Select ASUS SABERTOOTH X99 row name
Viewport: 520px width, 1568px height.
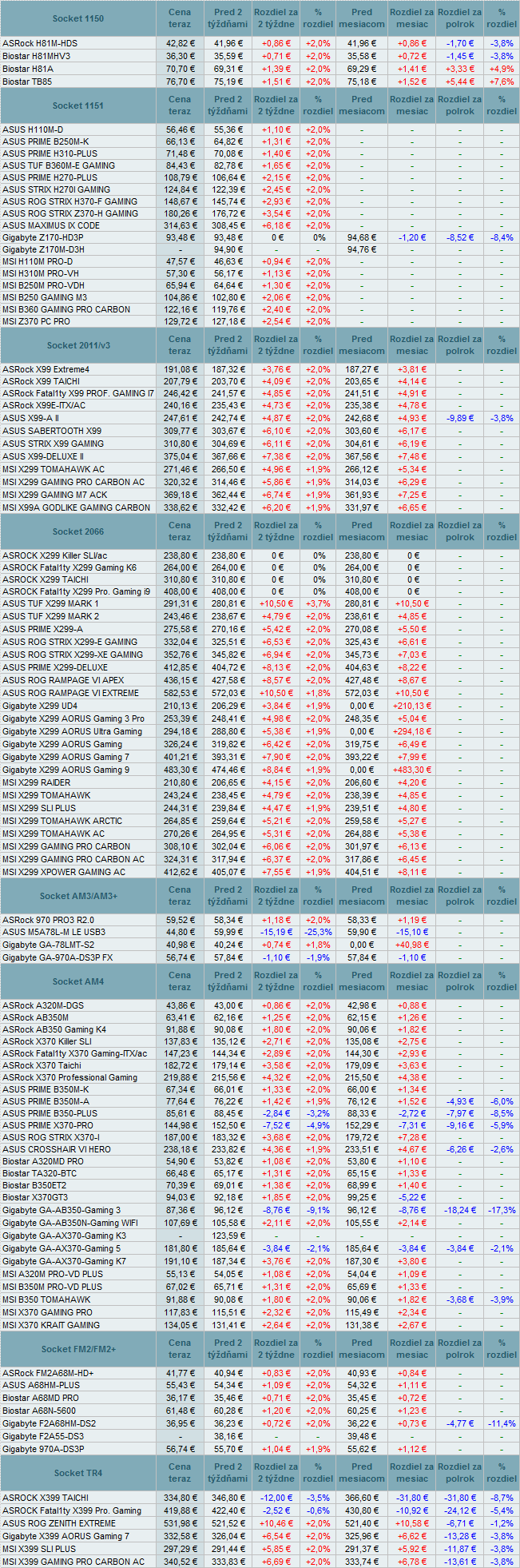pyautogui.click(x=52, y=431)
